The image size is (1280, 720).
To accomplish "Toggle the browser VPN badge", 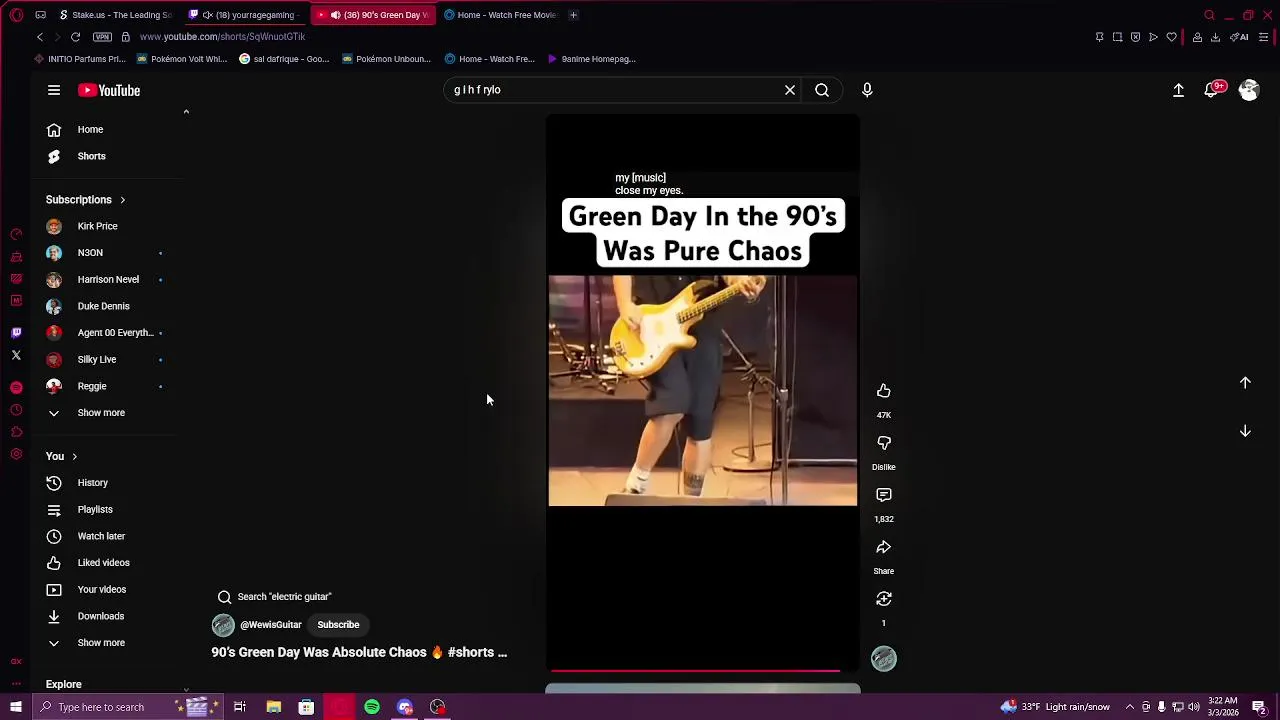I will pos(102,37).
